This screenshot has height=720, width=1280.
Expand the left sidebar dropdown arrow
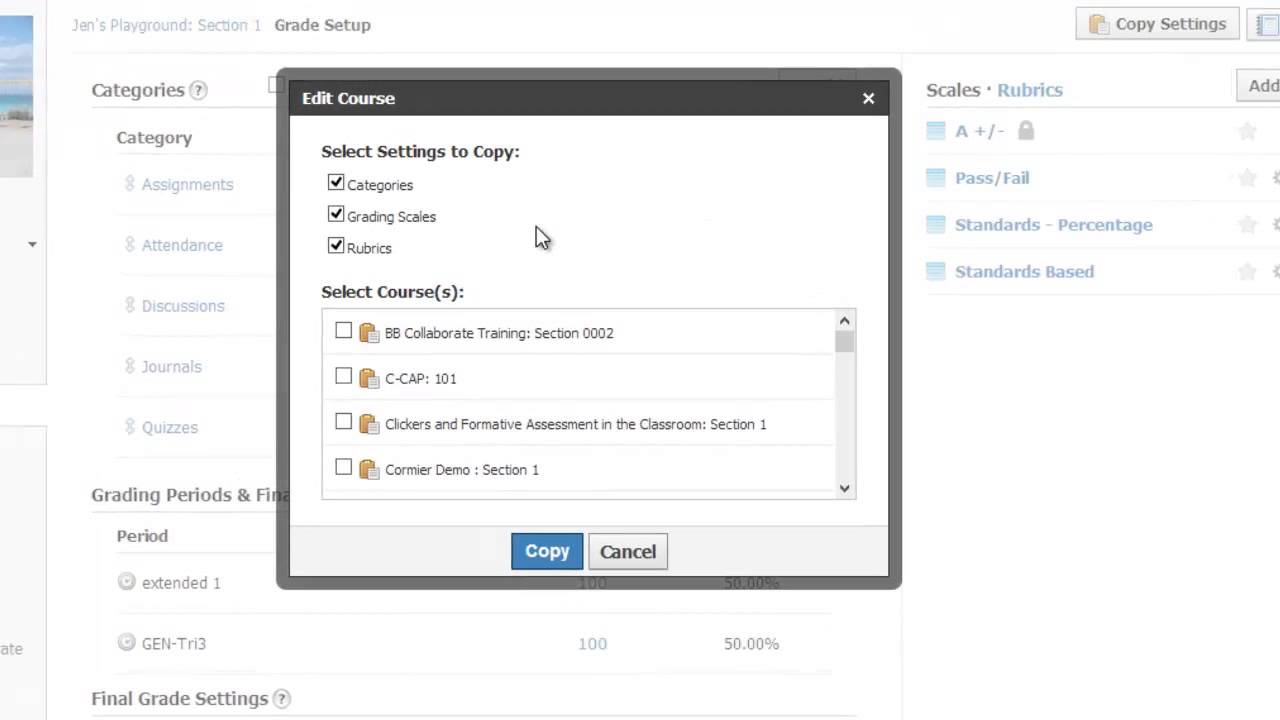pyautogui.click(x=32, y=244)
